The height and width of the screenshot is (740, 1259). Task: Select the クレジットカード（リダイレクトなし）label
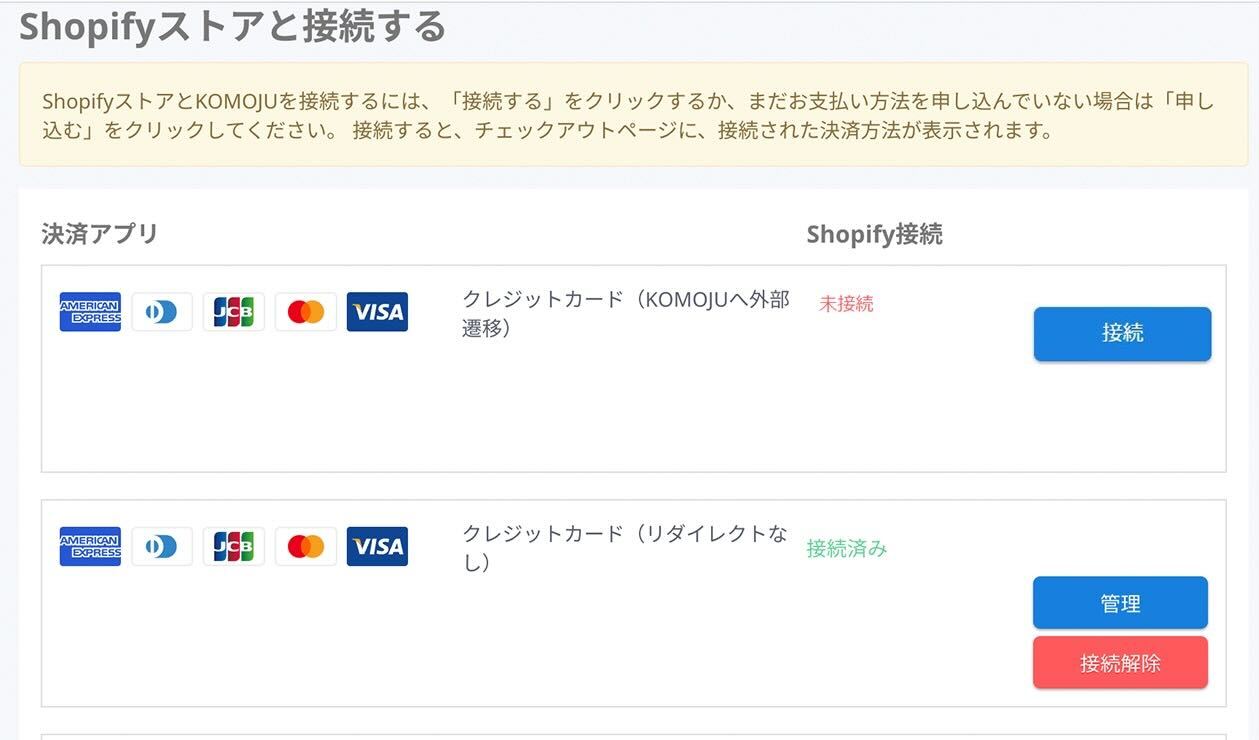625,548
